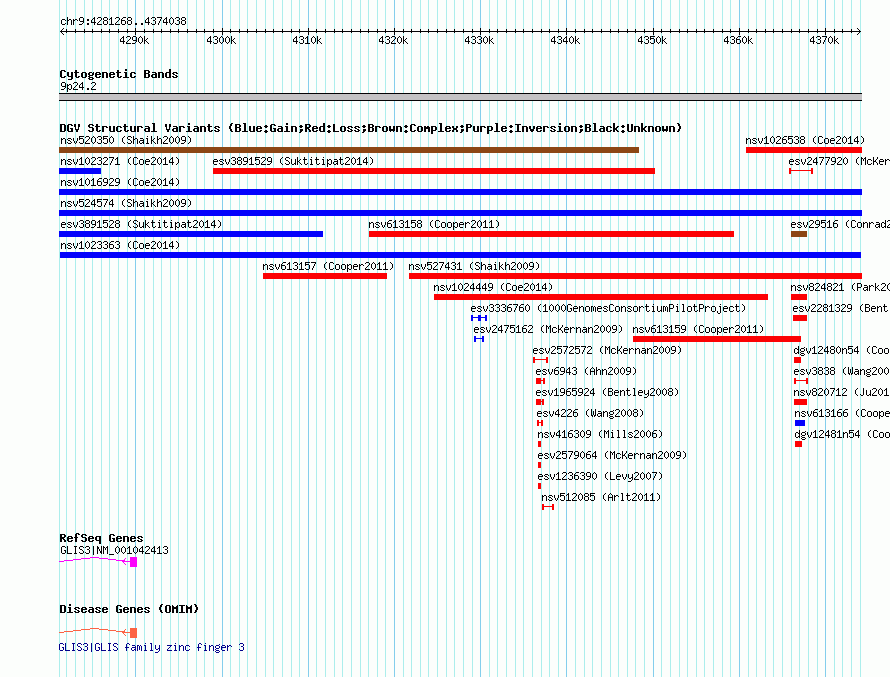Click the nsv824821 red marker
The image size is (890, 677).
[x=799, y=297]
